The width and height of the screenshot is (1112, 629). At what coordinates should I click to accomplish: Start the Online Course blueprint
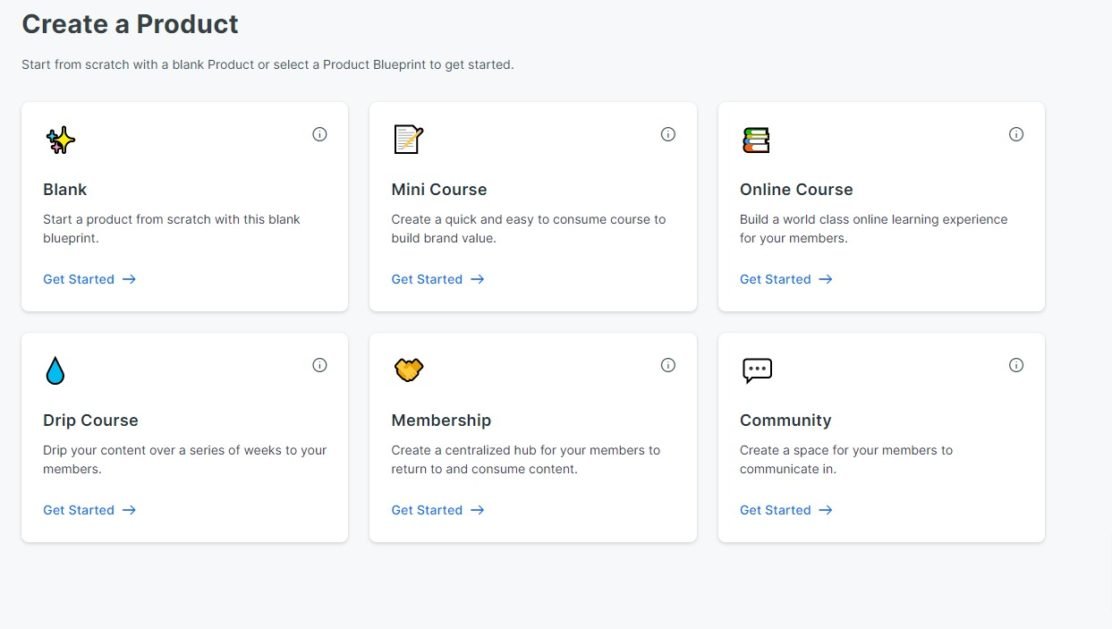coord(786,279)
